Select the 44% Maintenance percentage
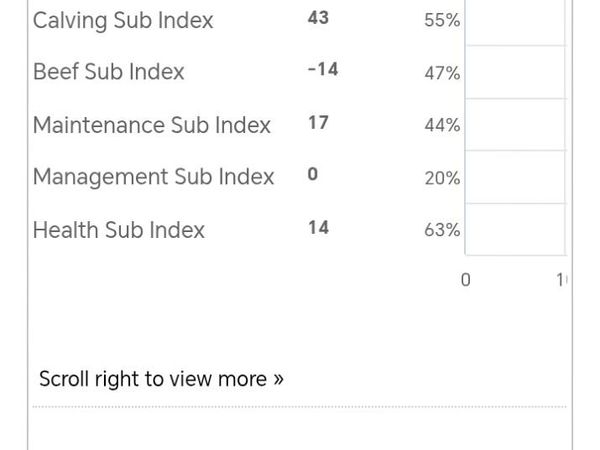600x450 pixels. [442, 125]
